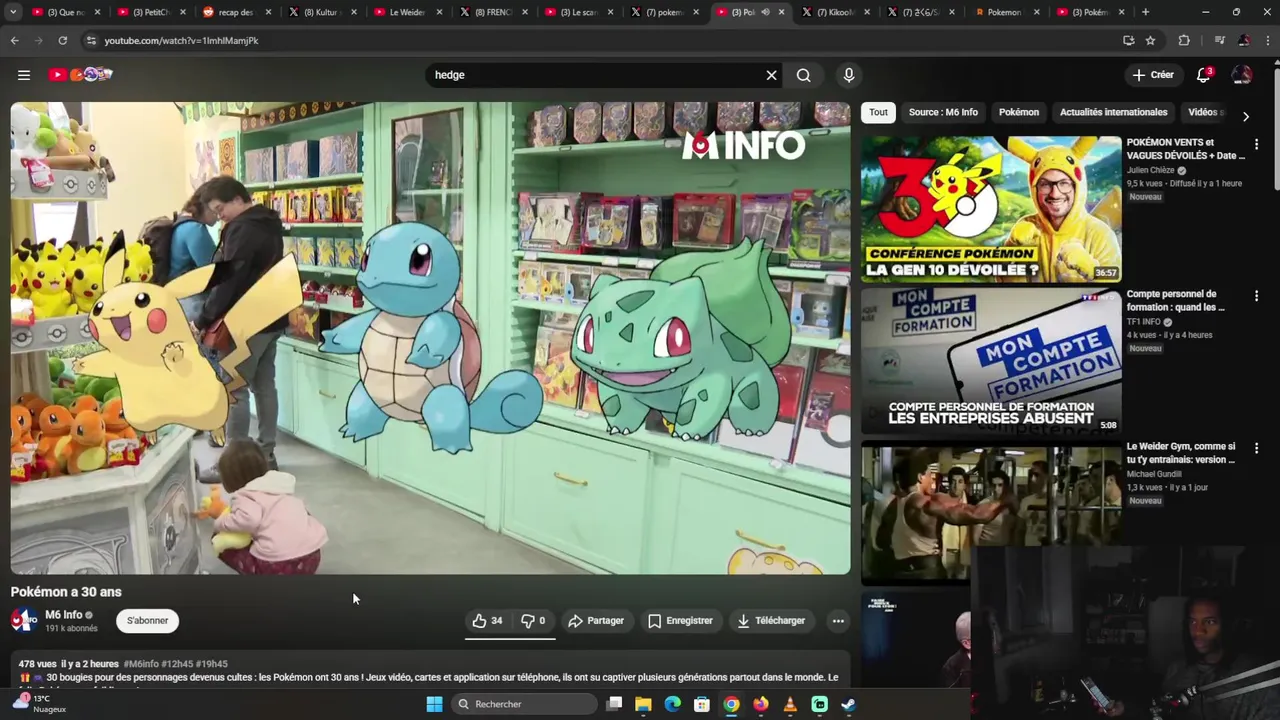Open VLC from the taskbar
Image resolution: width=1280 pixels, height=720 pixels.
(x=790, y=704)
